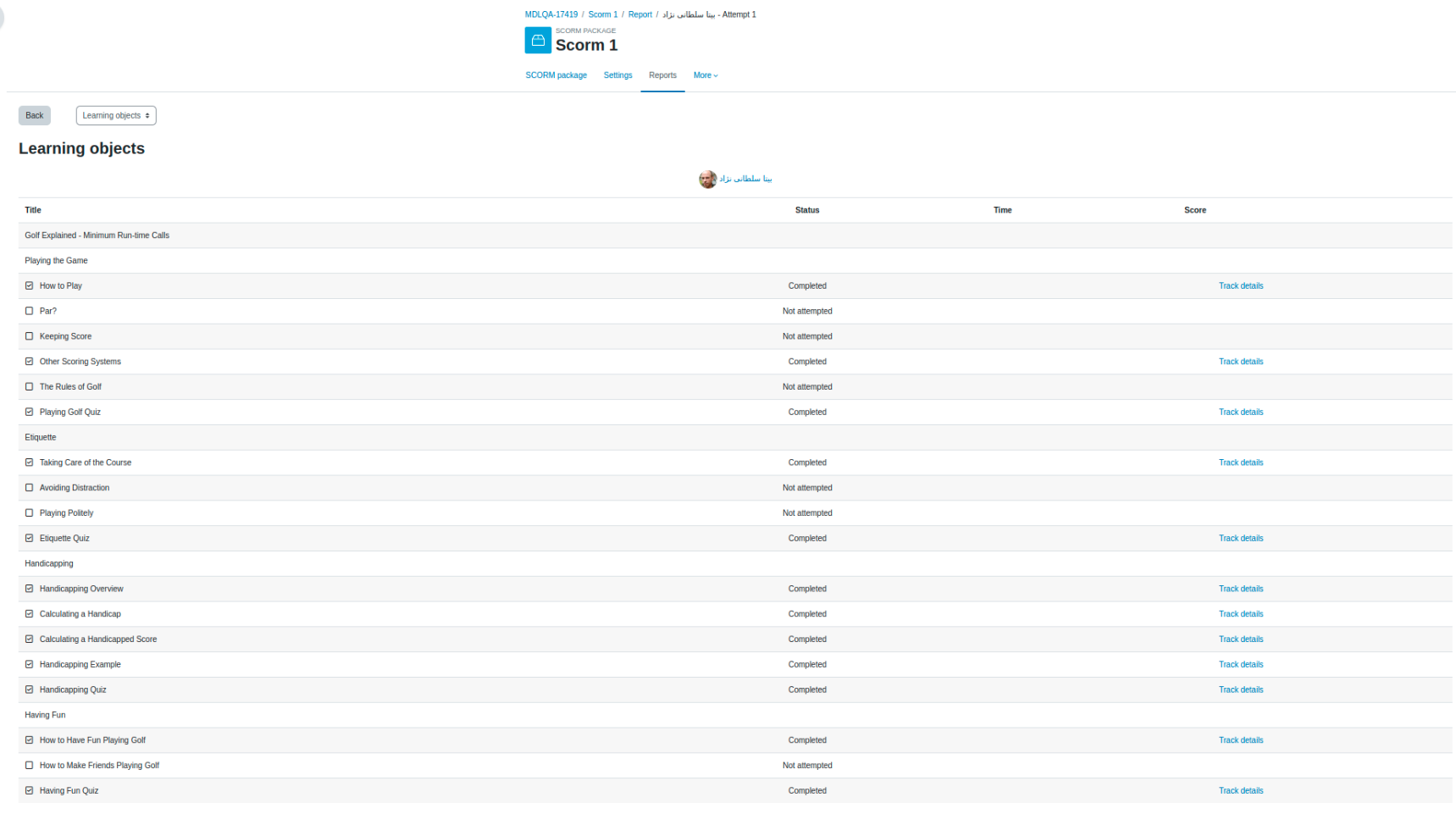
Task: Go to Scorm 1 breadcrumb link
Action: (x=603, y=14)
